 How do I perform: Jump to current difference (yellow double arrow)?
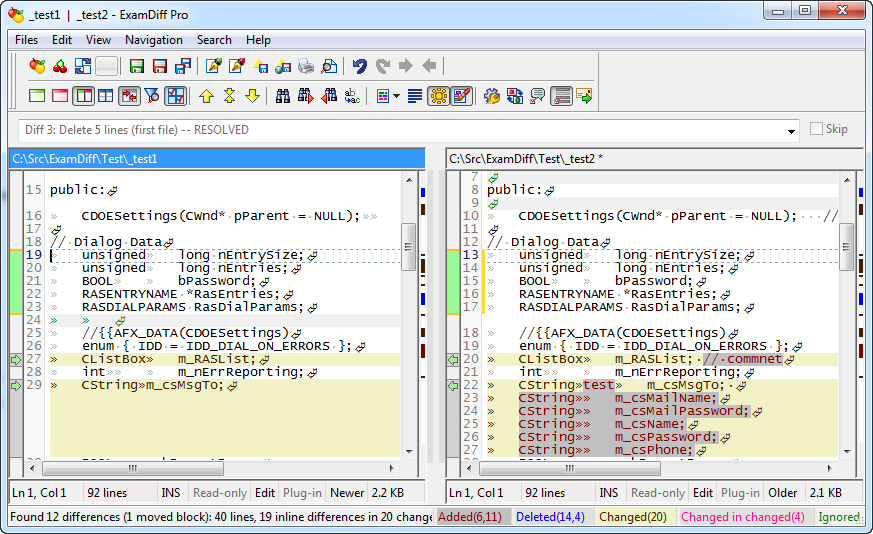229,96
